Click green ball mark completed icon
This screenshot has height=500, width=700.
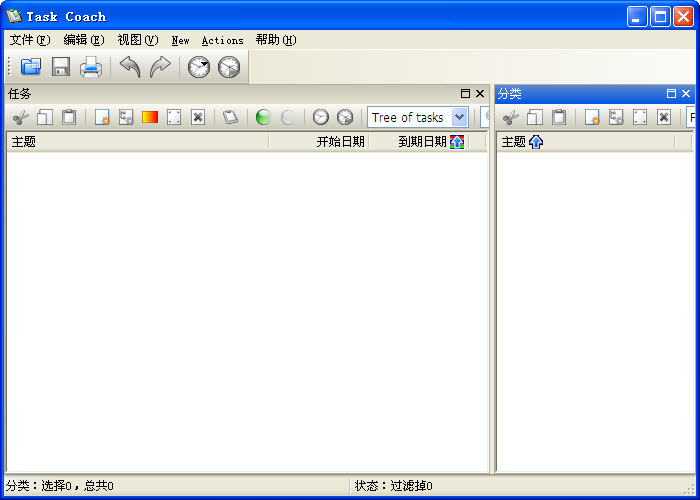[263, 117]
